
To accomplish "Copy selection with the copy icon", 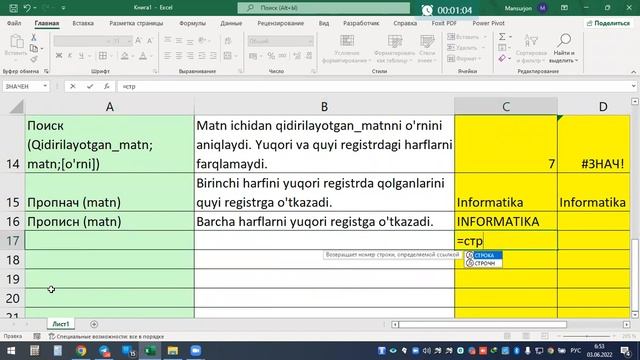I will (x=34, y=49).
